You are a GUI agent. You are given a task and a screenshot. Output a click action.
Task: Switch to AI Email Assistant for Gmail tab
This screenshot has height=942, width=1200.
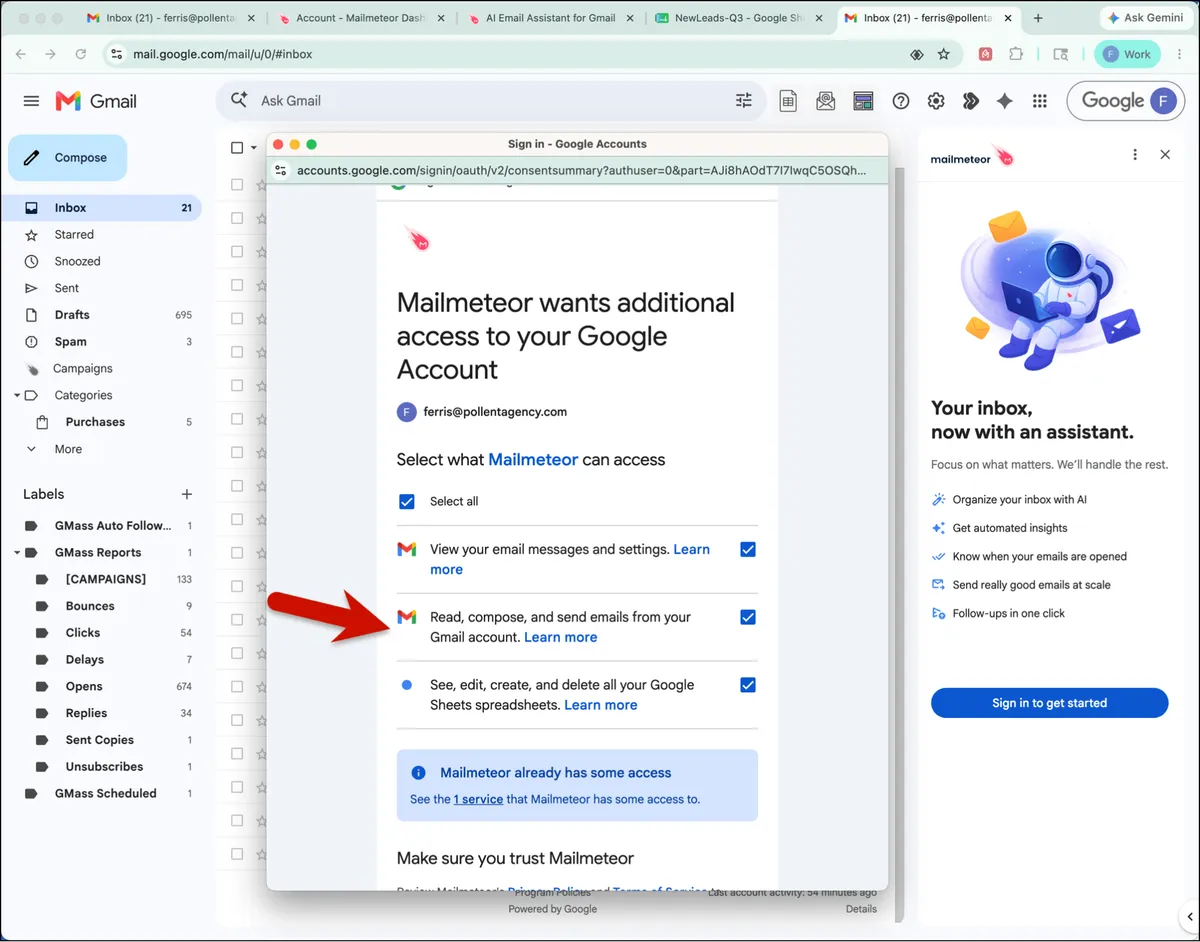coord(550,18)
